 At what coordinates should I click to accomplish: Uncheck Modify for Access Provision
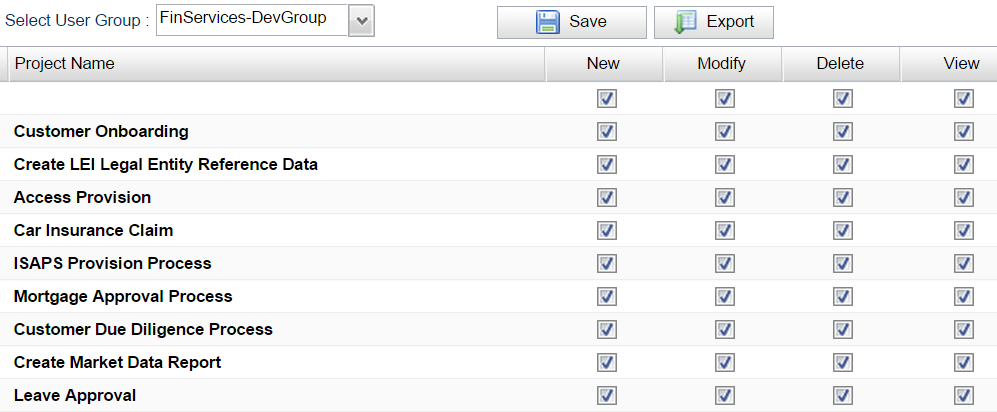[725, 198]
